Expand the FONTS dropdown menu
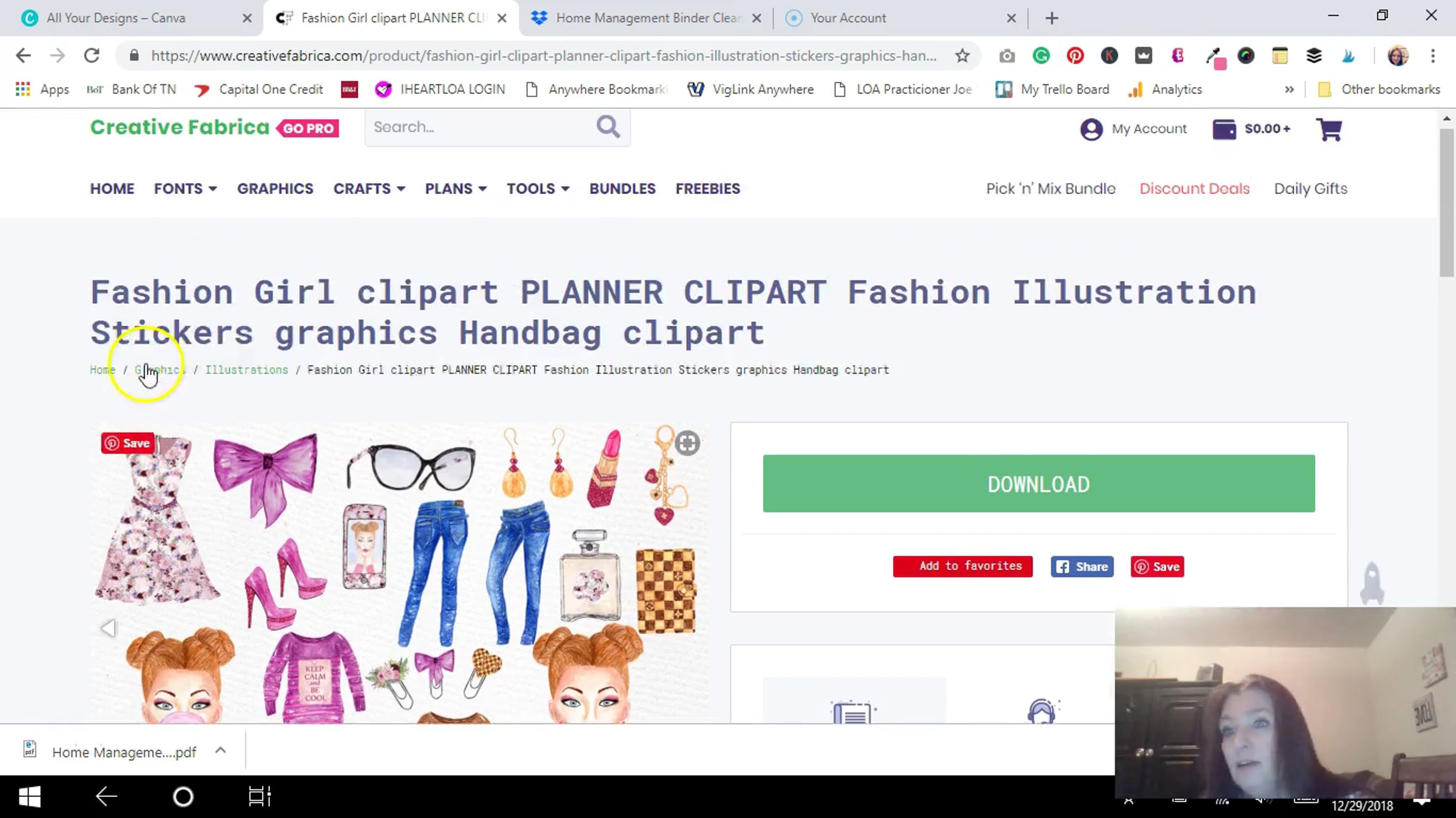The height and width of the screenshot is (818, 1456). (185, 189)
